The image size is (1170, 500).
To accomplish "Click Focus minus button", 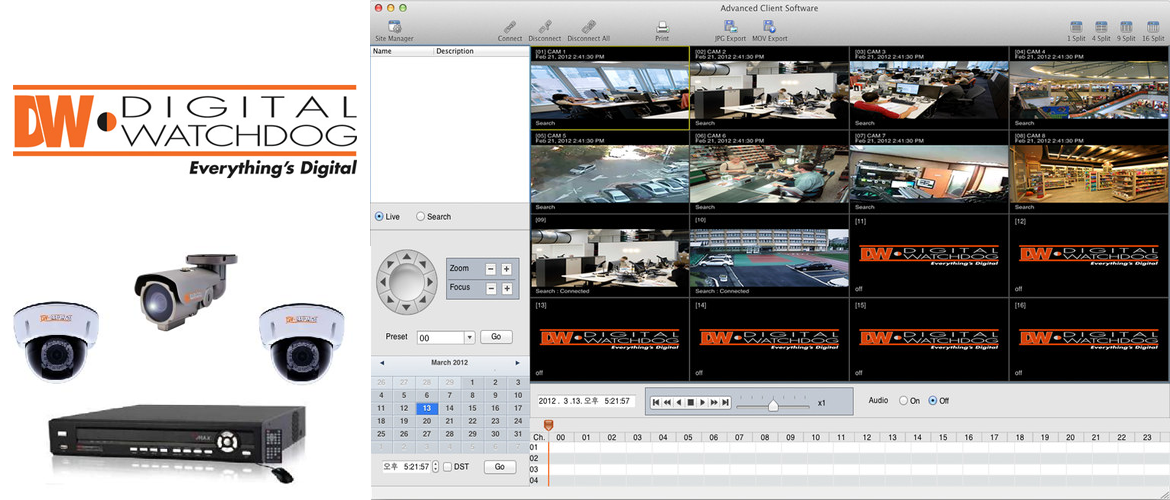I will (491, 288).
